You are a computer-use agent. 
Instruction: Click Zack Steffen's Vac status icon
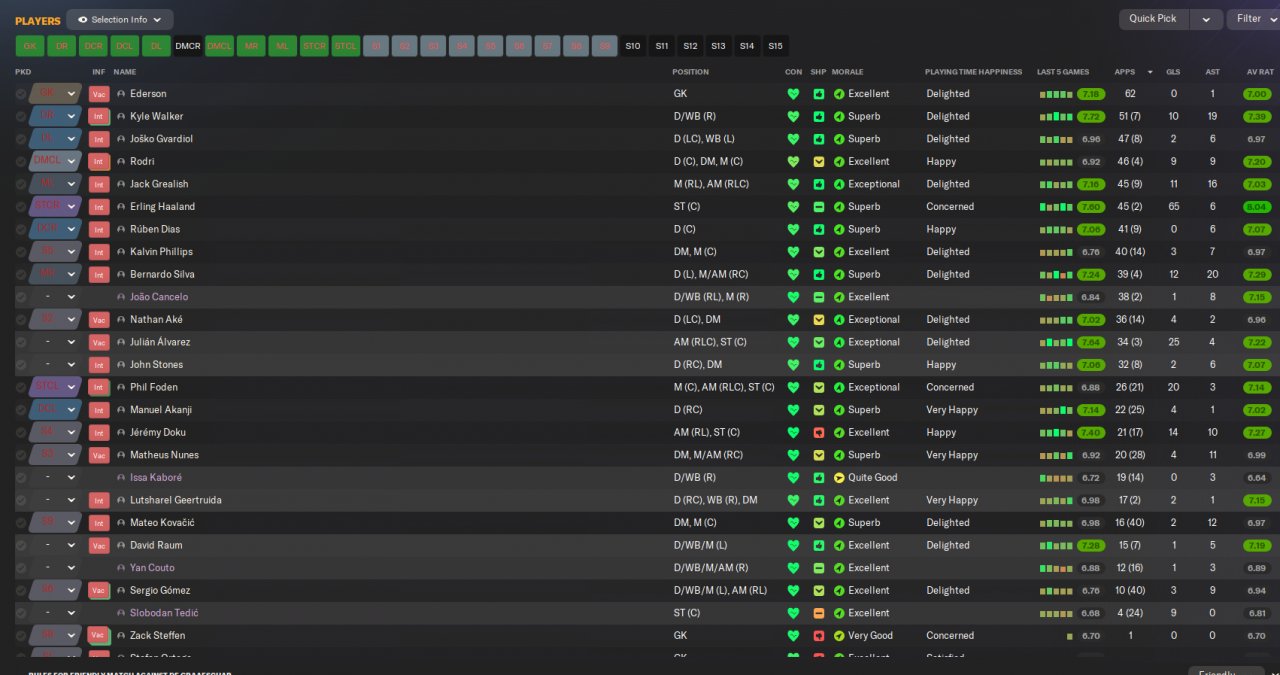pos(98,636)
